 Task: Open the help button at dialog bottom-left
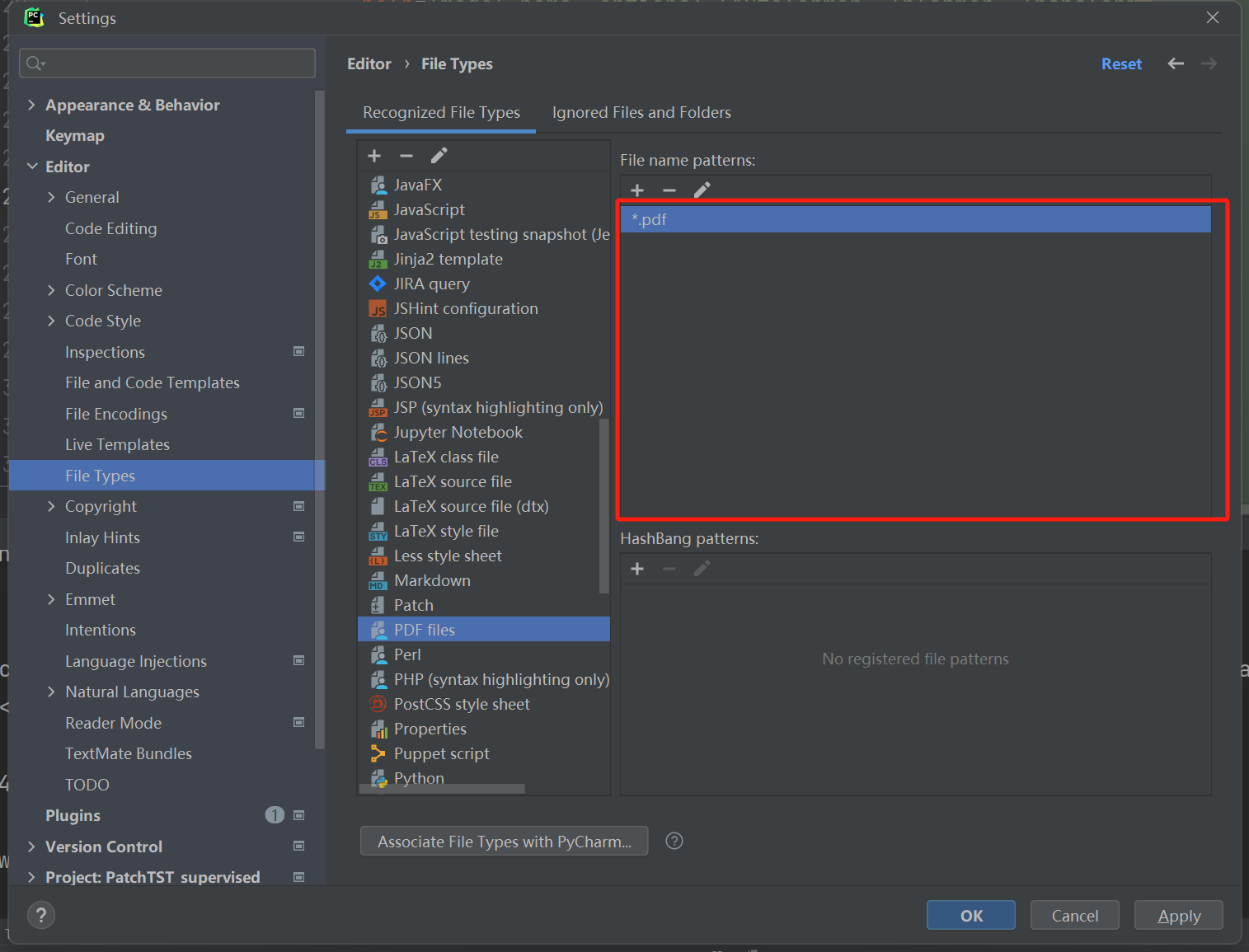click(x=41, y=915)
